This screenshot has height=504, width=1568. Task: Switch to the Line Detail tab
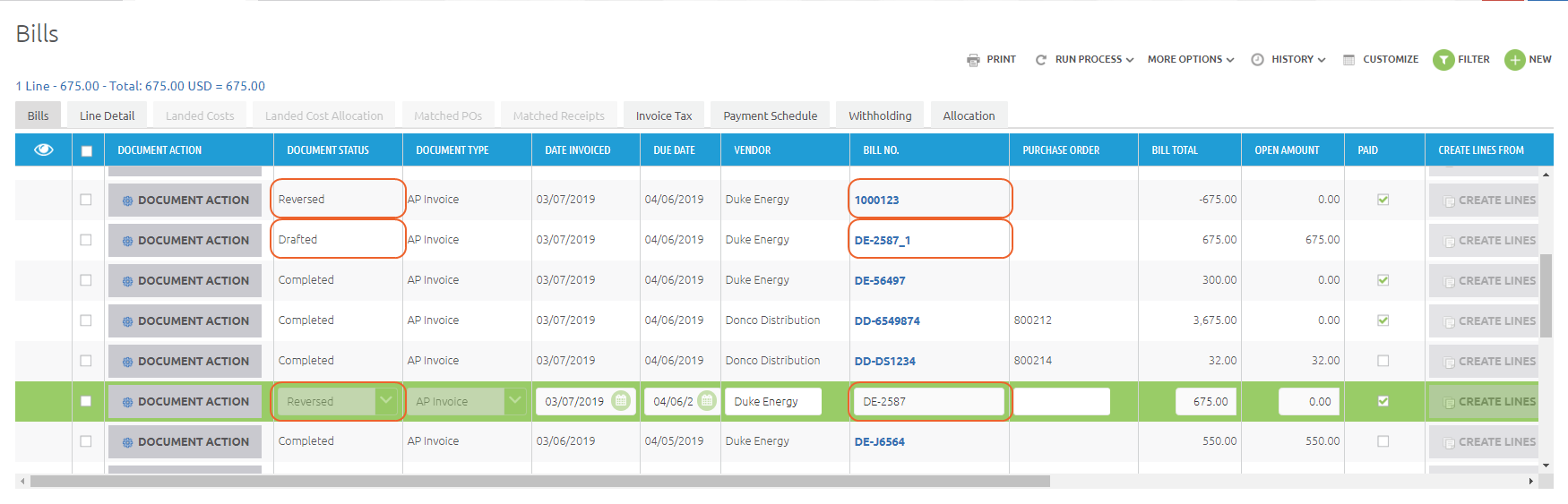point(107,115)
